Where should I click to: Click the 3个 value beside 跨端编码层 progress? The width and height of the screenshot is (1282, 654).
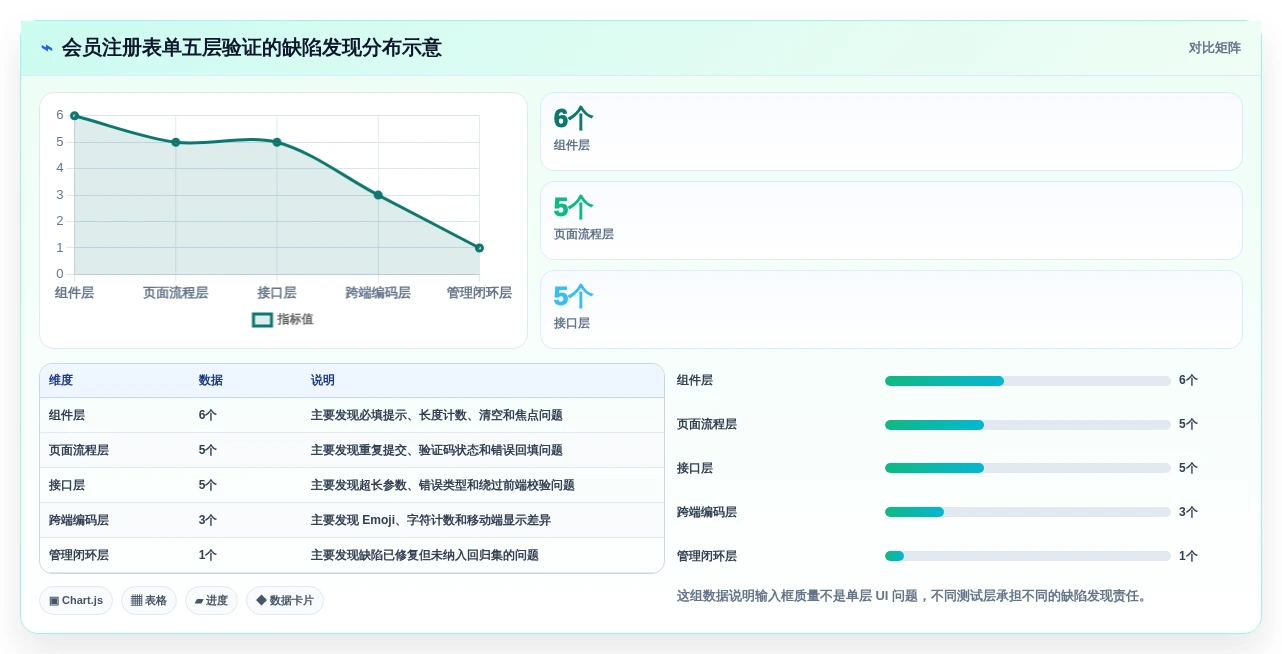pos(1188,512)
